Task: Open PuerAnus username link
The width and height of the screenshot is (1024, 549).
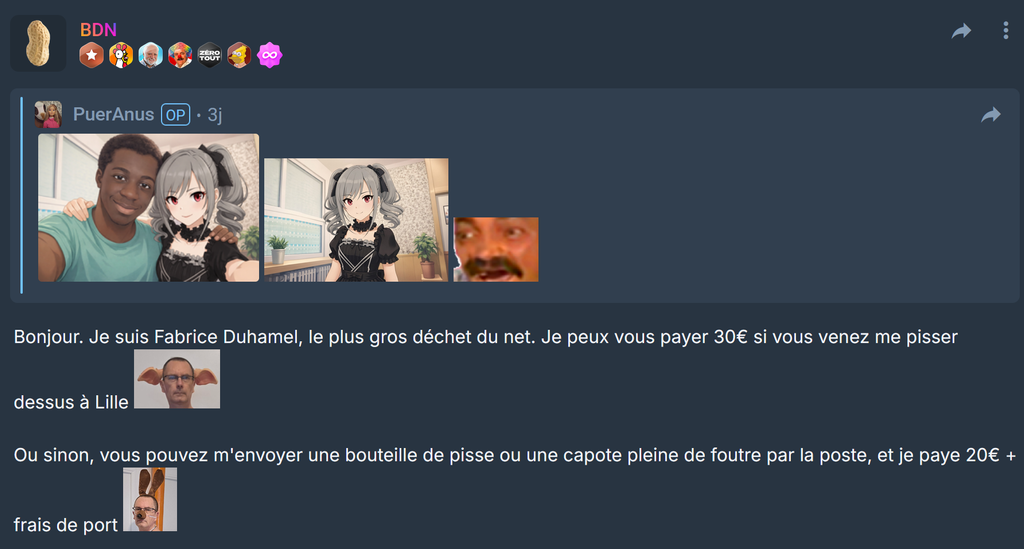Action: pos(113,114)
